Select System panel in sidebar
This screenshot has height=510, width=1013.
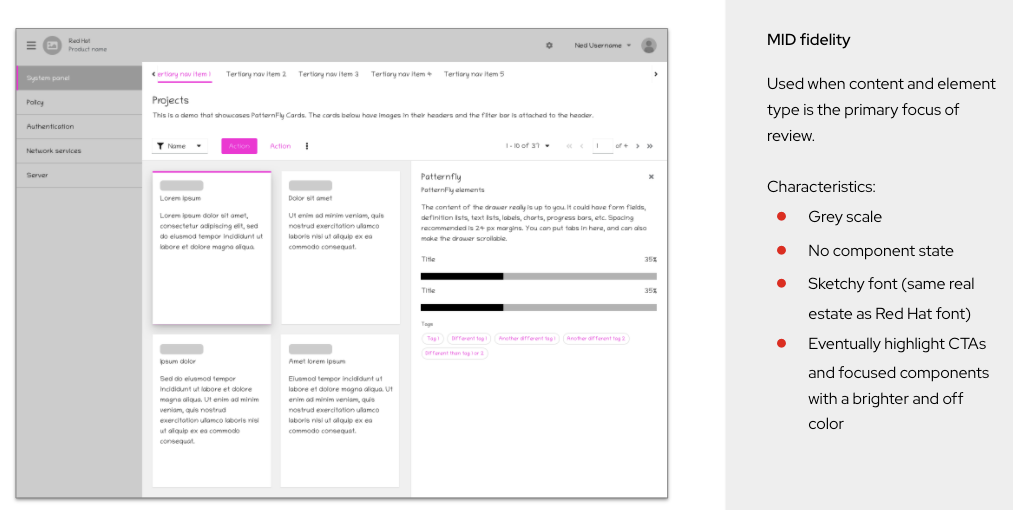click(79, 78)
